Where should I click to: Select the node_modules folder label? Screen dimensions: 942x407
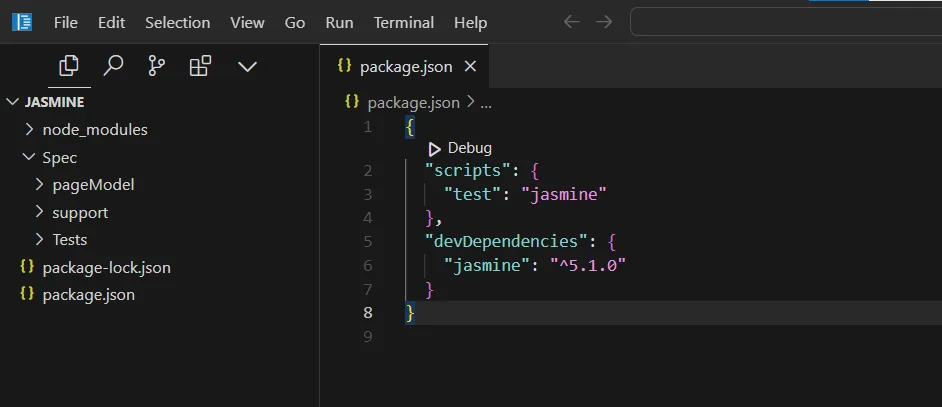[x=95, y=130]
